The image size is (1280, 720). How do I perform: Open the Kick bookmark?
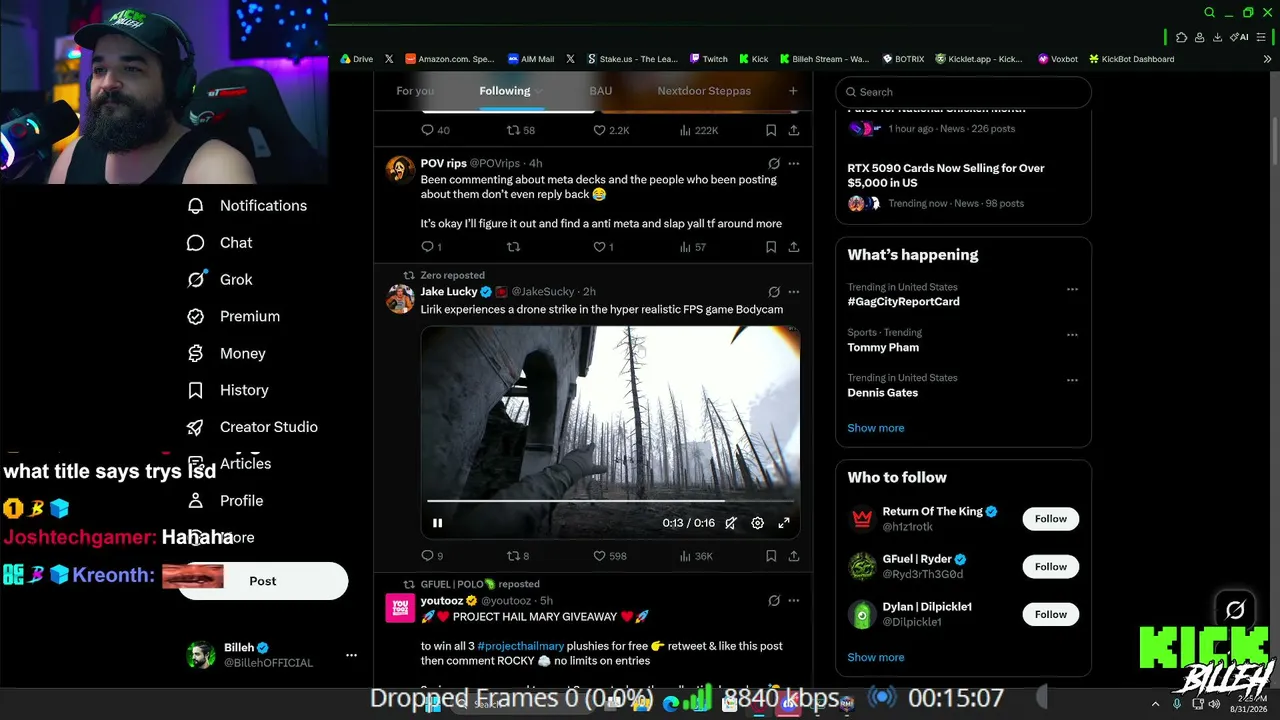754,59
